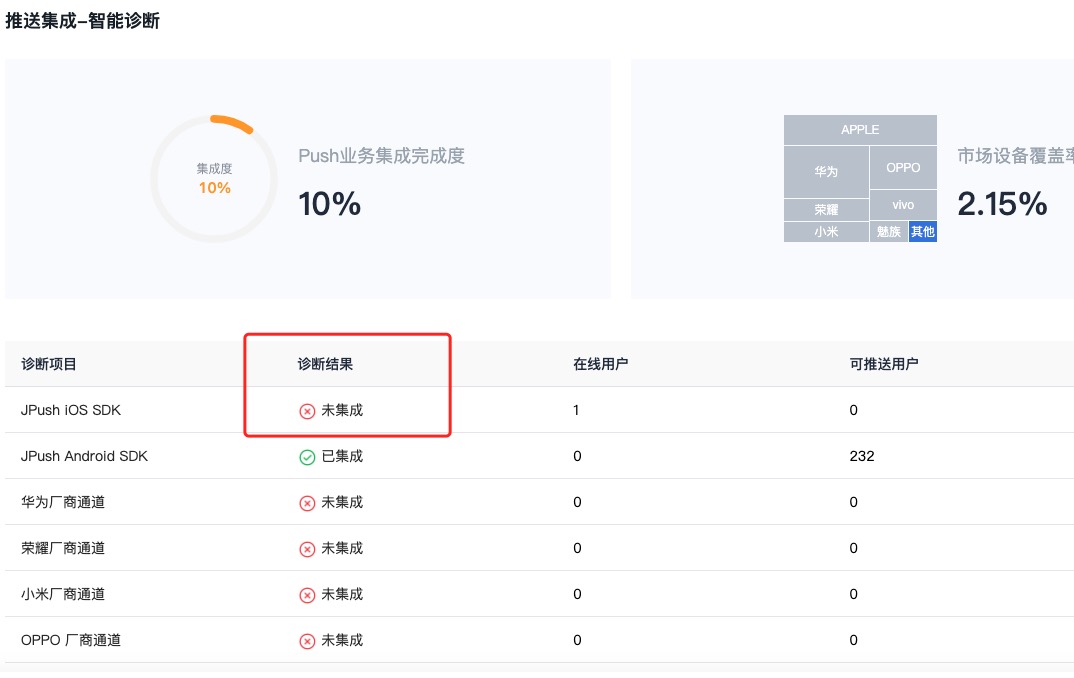Select the 魅族 block in the treemap
Viewport: 1074px width, 678px height.
coord(888,232)
